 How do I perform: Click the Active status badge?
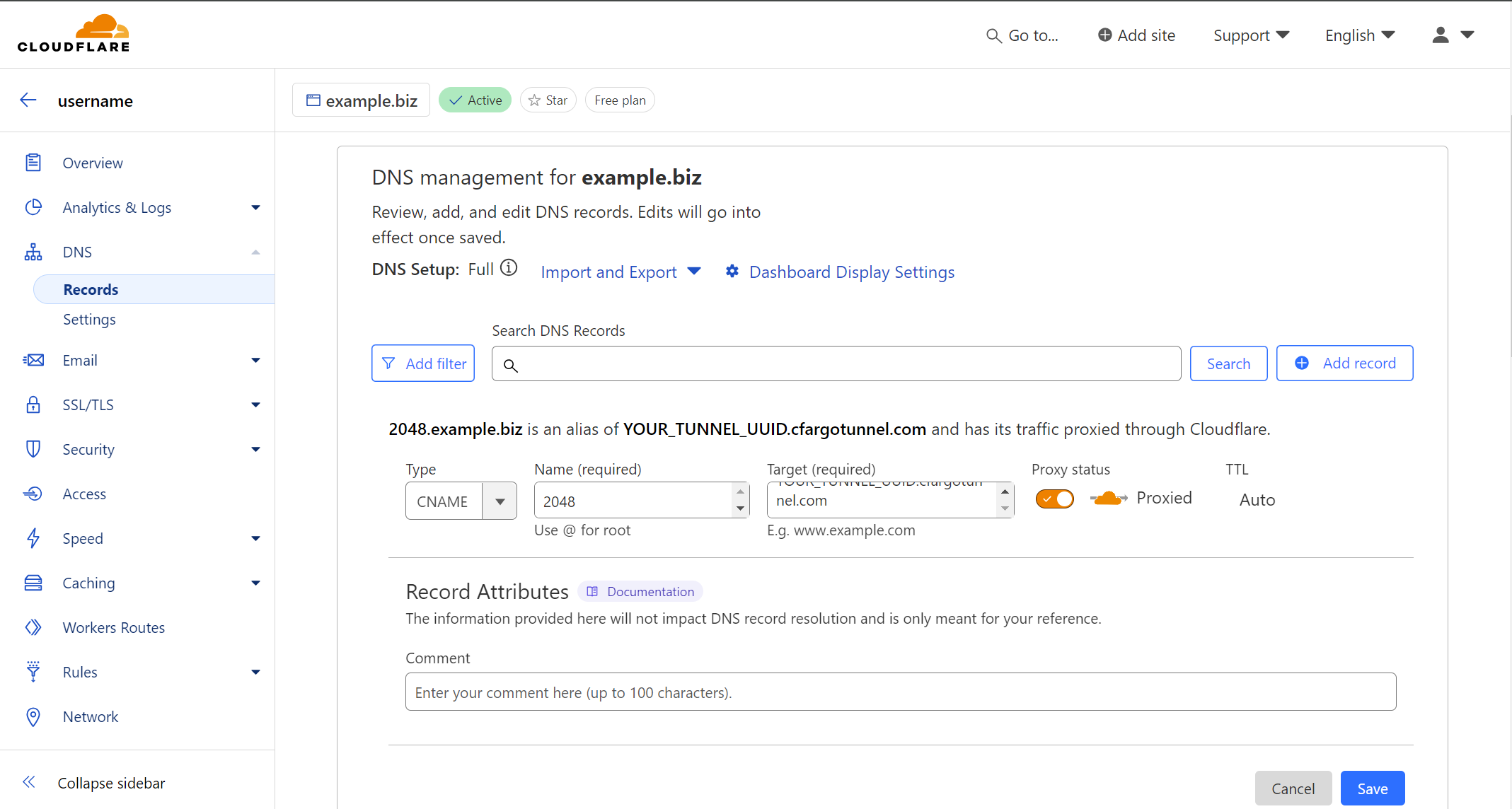[x=475, y=100]
